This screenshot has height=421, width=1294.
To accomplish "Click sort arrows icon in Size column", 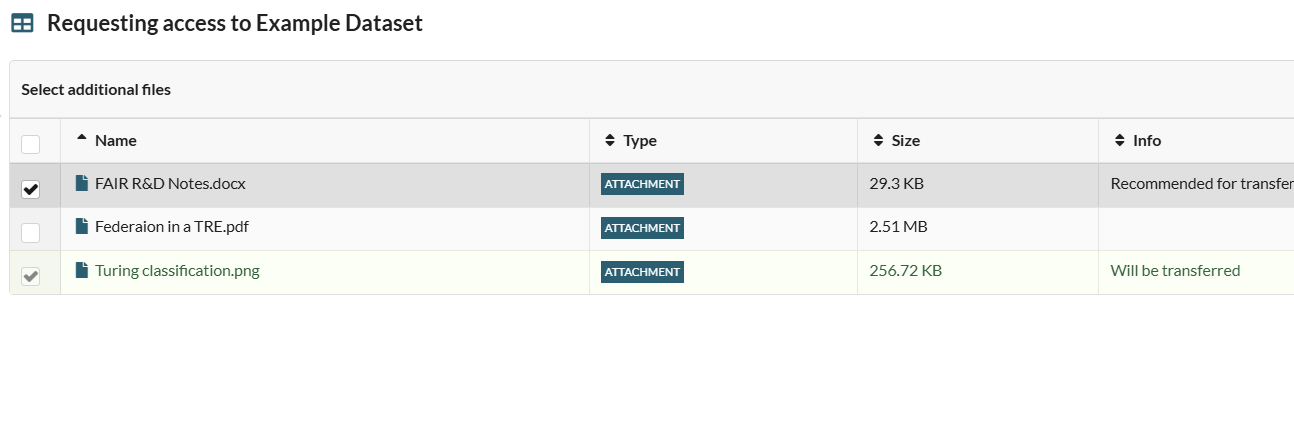I will tap(878, 141).
